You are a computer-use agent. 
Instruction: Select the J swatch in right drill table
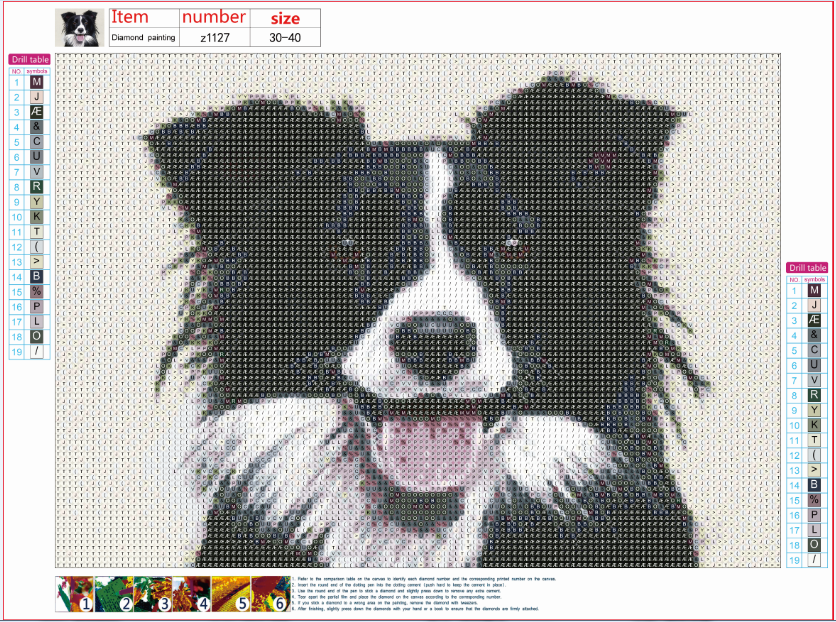814,305
